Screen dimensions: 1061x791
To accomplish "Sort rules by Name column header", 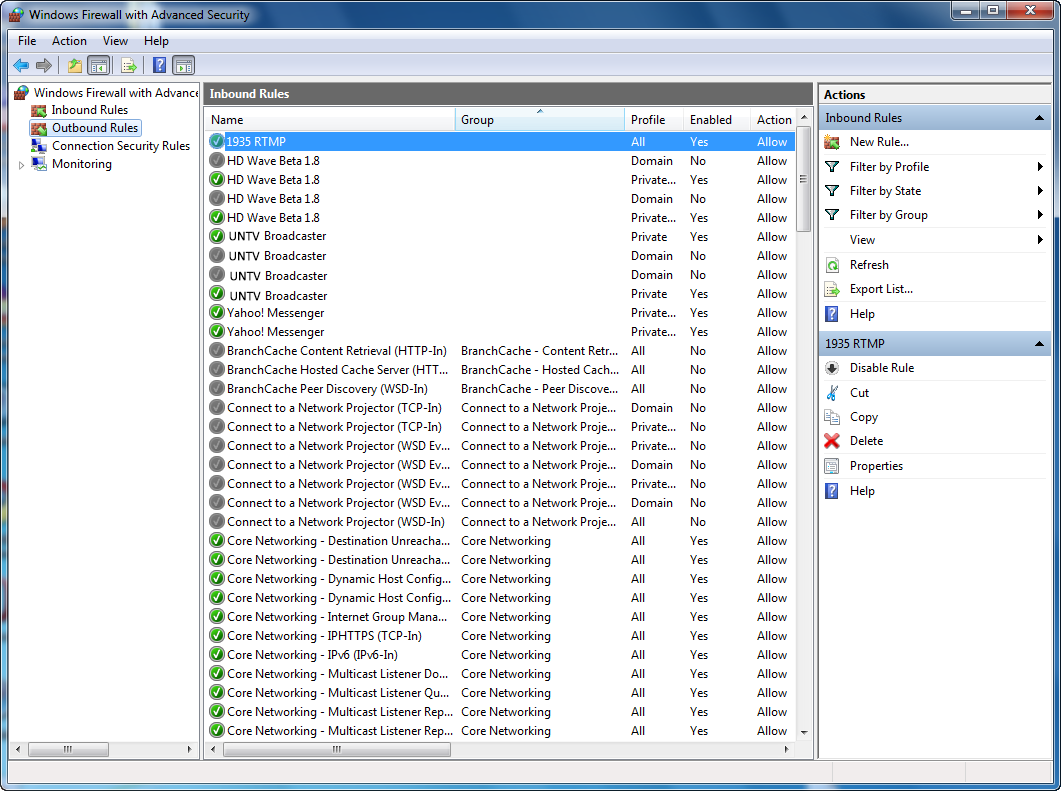I will coord(330,120).
